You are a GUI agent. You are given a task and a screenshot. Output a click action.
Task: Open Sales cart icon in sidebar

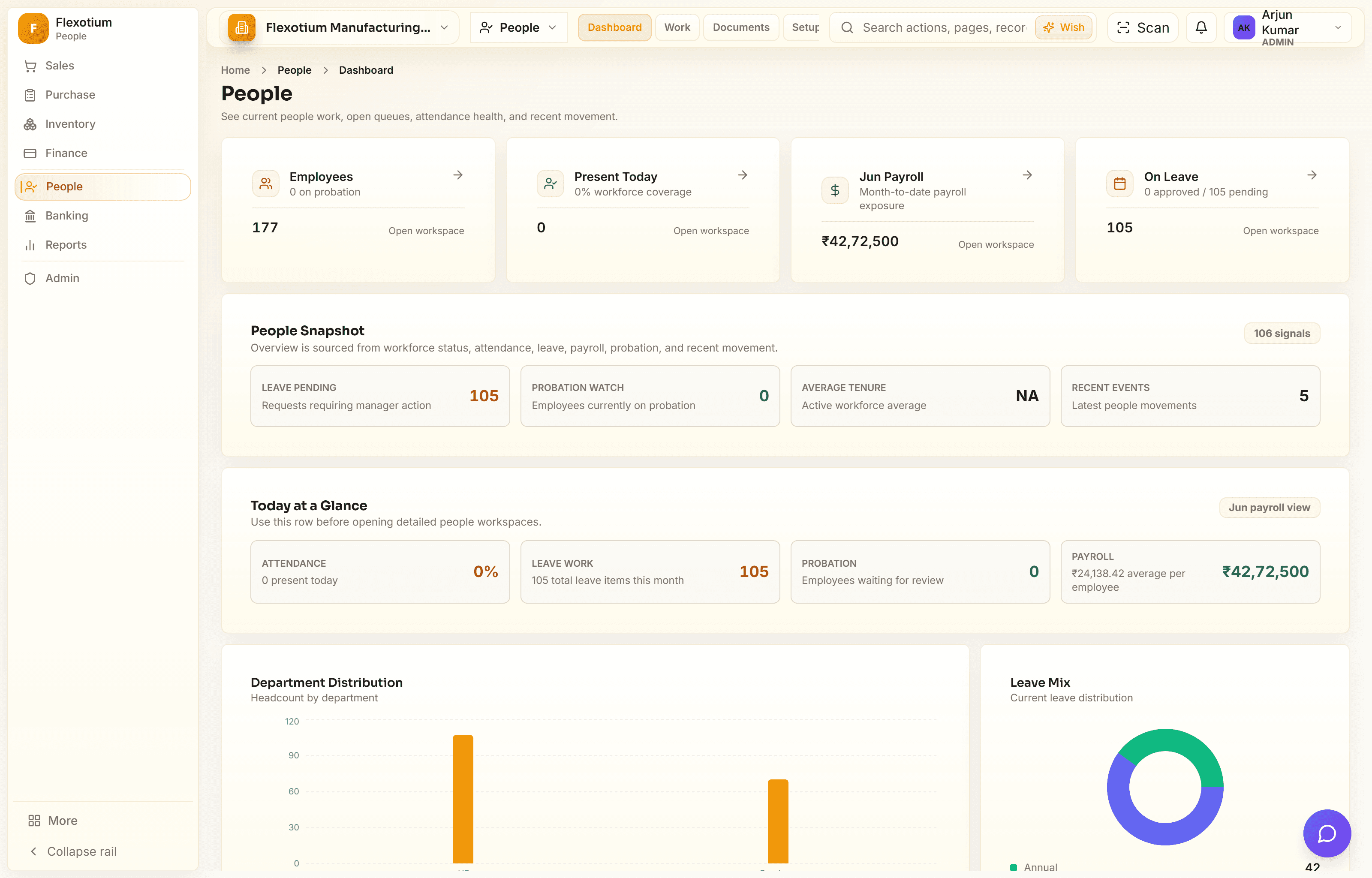click(x=30, y=66)
